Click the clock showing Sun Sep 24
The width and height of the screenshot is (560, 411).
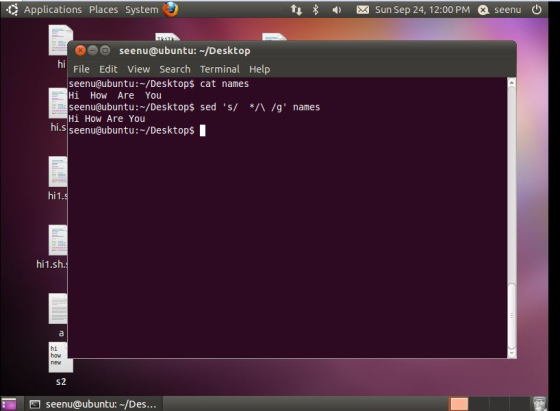click(x=422, y=10)
